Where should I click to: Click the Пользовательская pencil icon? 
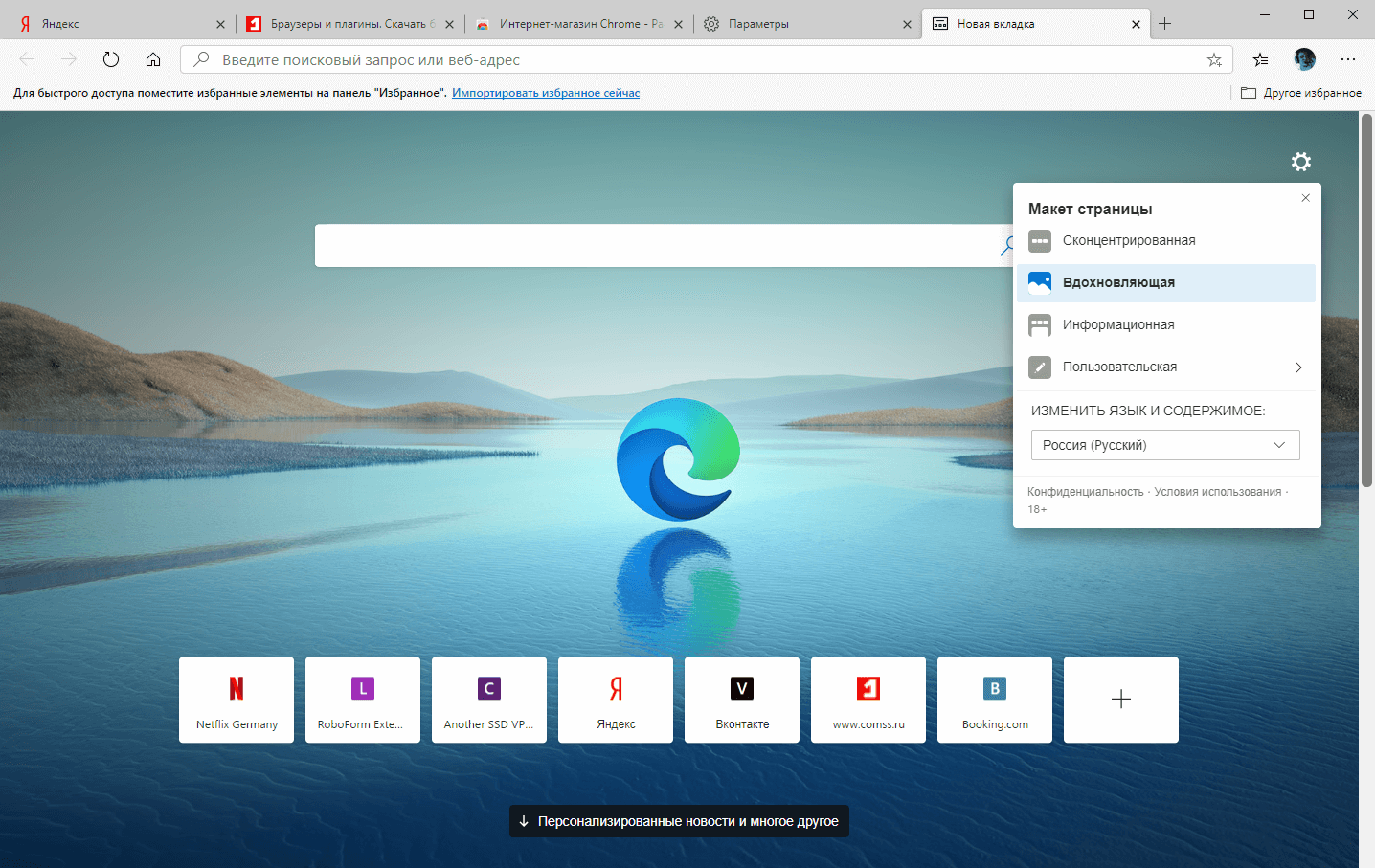pyautogui.click(x=1040, y=367)
